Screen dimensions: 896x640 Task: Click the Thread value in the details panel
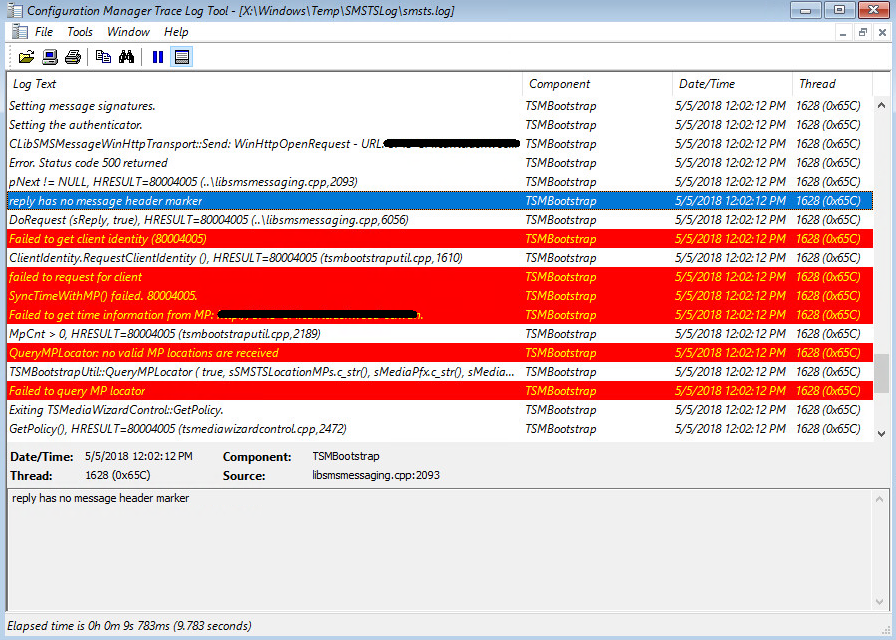(118, 475)
